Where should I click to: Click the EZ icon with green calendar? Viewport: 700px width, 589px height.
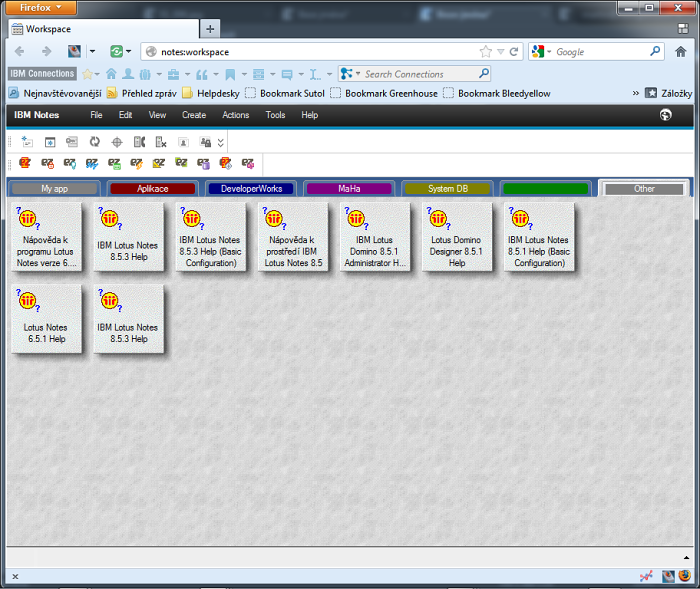pos(114,163)
